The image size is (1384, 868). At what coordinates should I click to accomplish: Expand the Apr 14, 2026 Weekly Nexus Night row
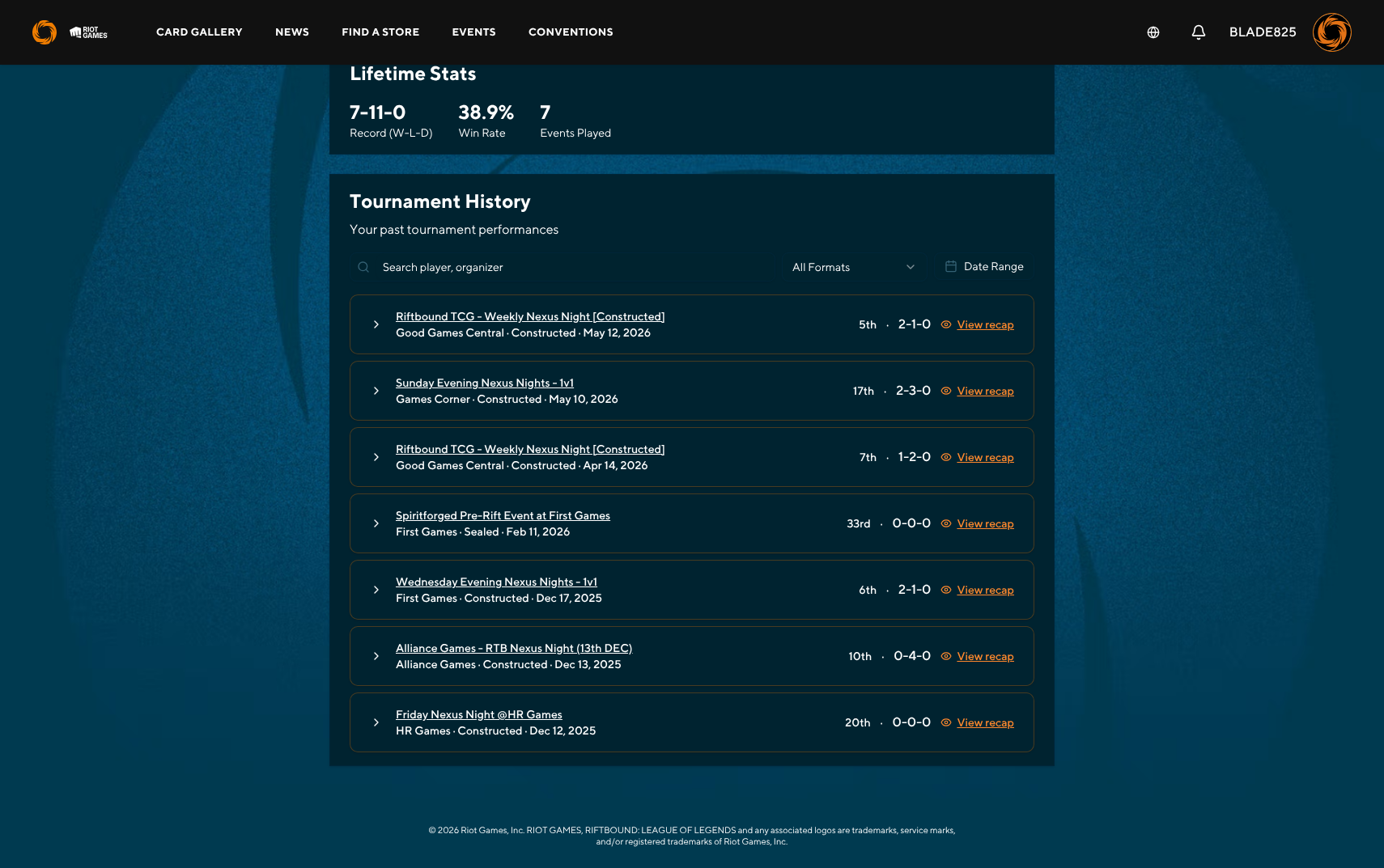tap(376, 457)
